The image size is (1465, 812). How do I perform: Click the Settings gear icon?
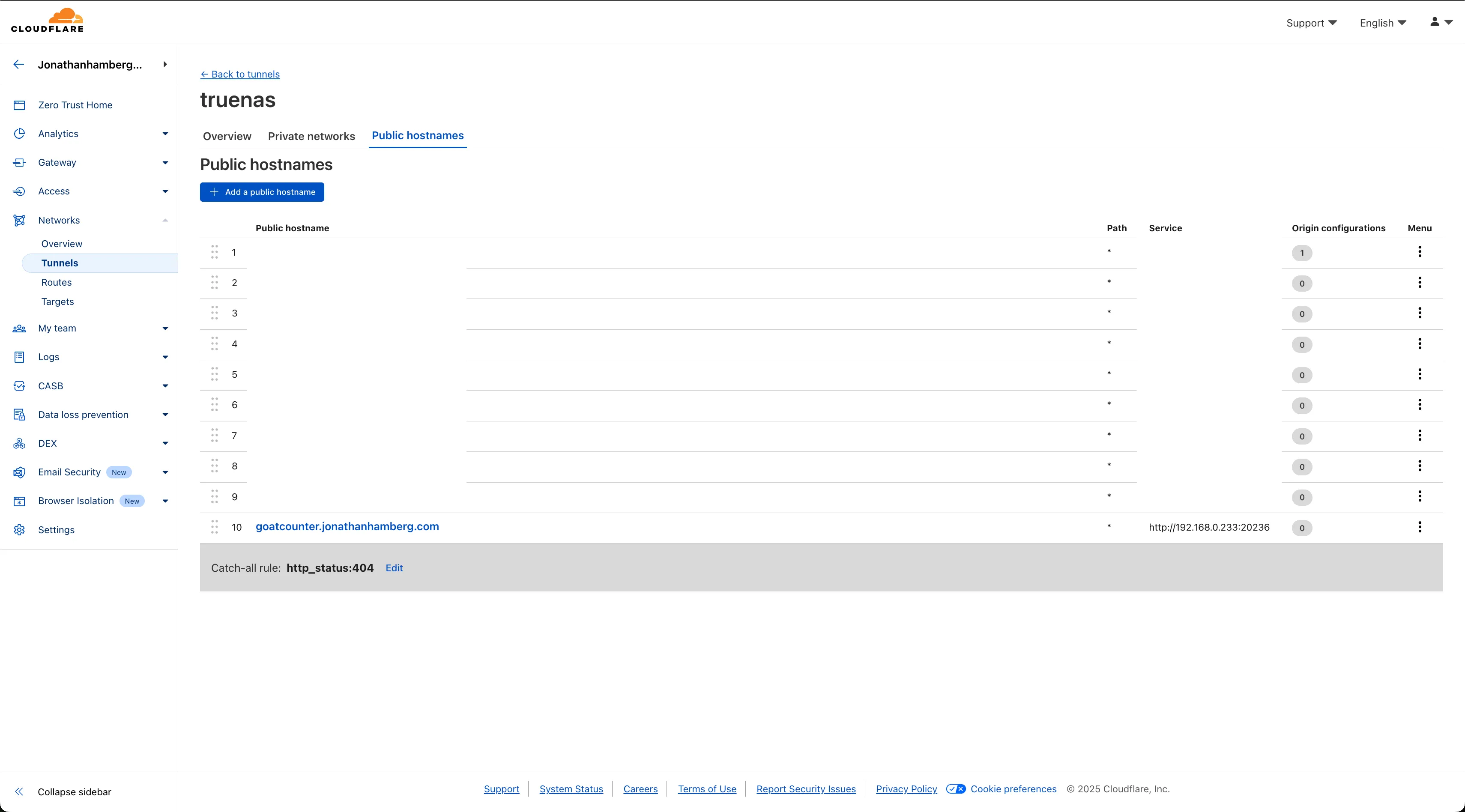coord(19,530)
